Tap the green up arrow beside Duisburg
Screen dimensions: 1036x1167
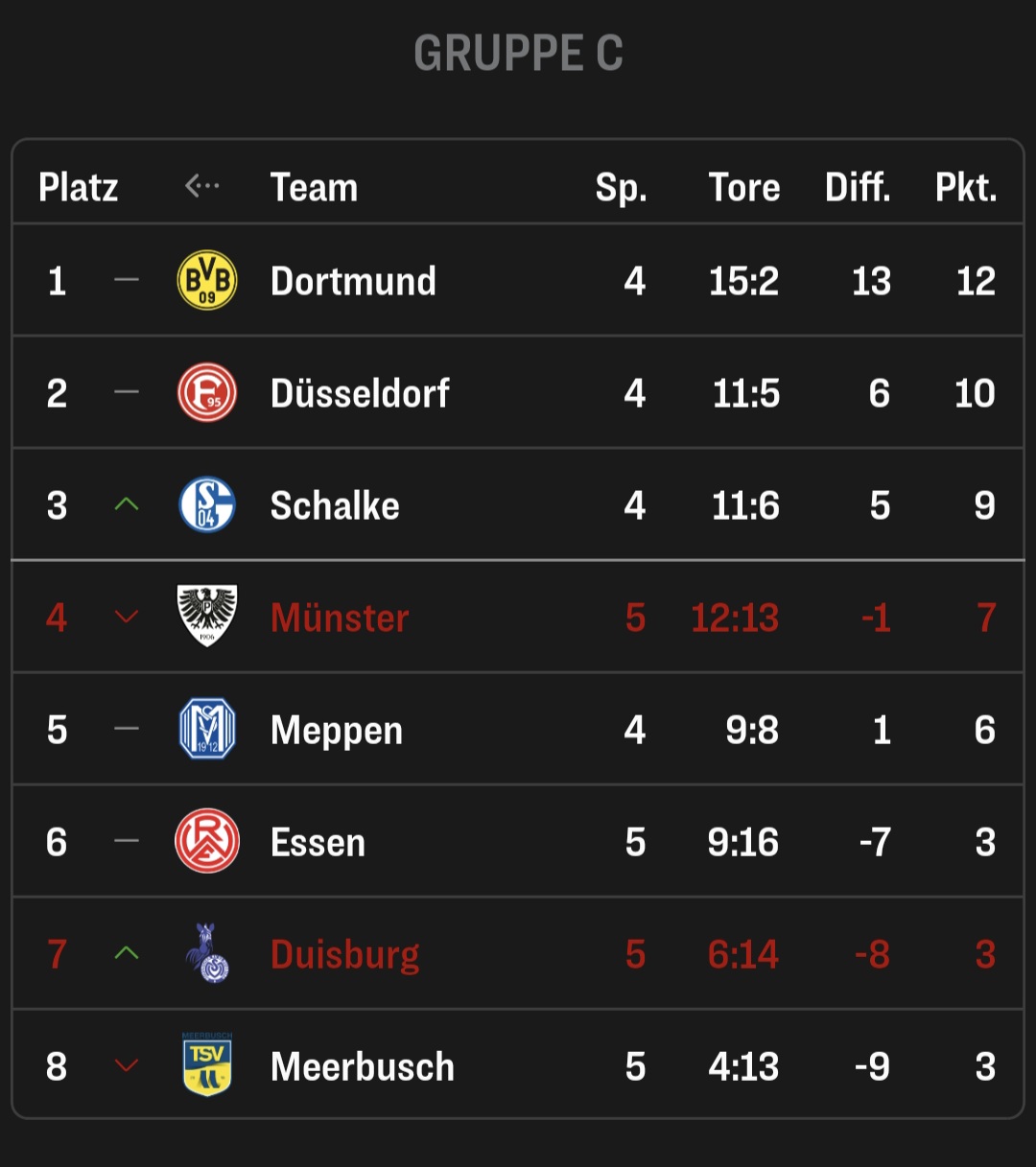click(127, 953)
